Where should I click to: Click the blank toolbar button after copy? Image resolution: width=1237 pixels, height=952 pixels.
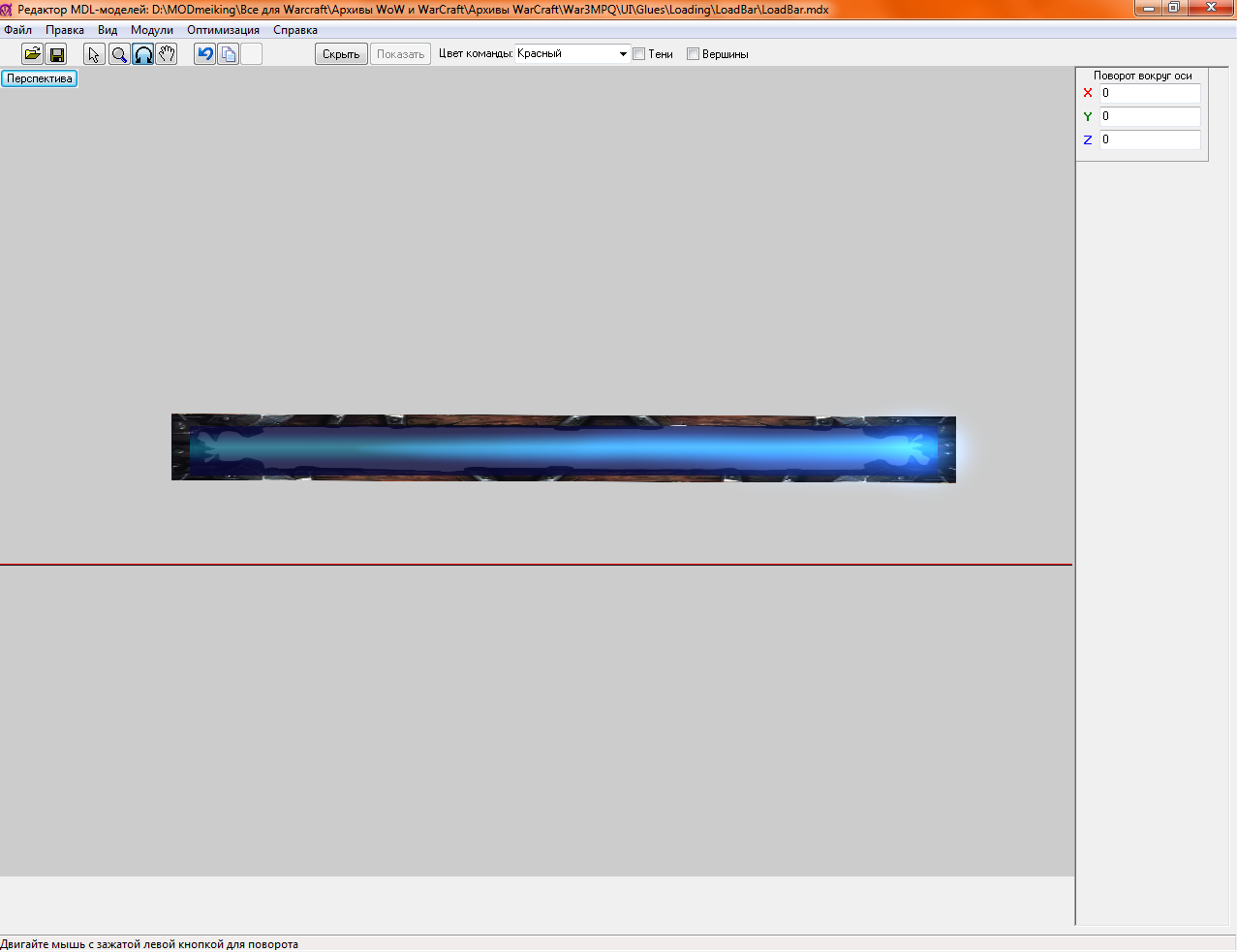[x=252, y=54]
